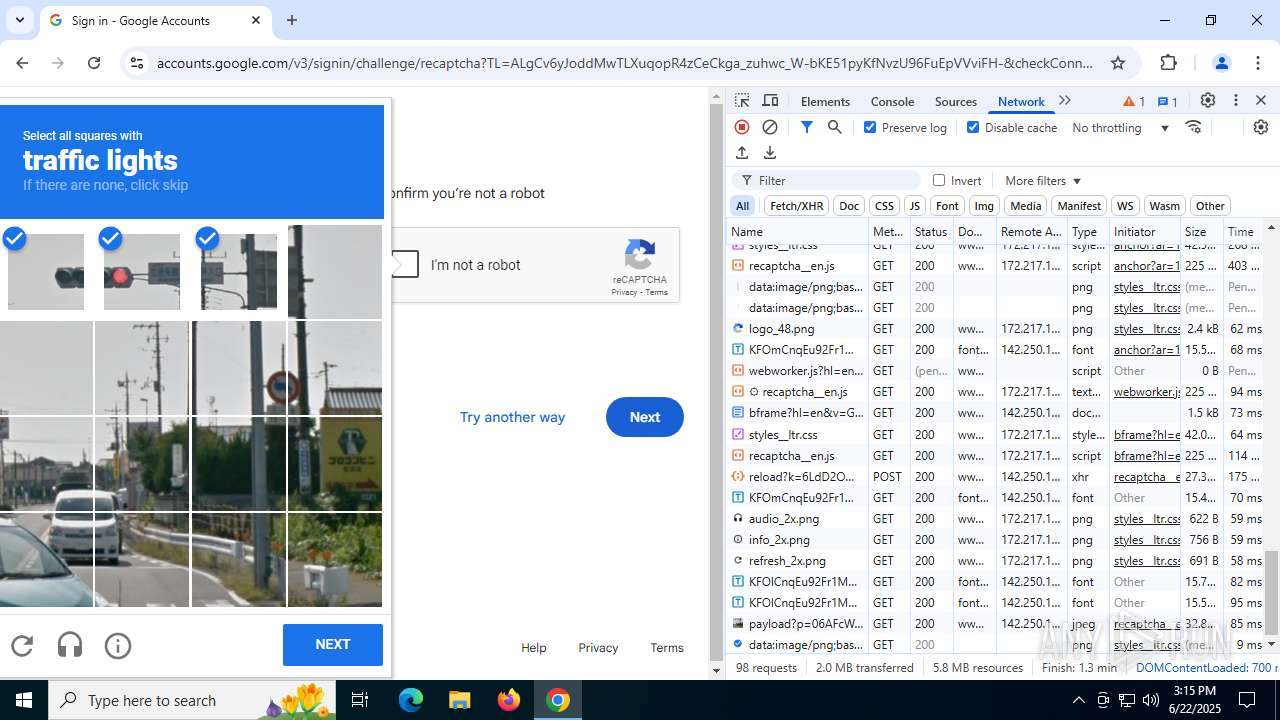Deselect the third checked captcha tile
This screenshot has height=720, width=1280.
(x=238, y=272)
